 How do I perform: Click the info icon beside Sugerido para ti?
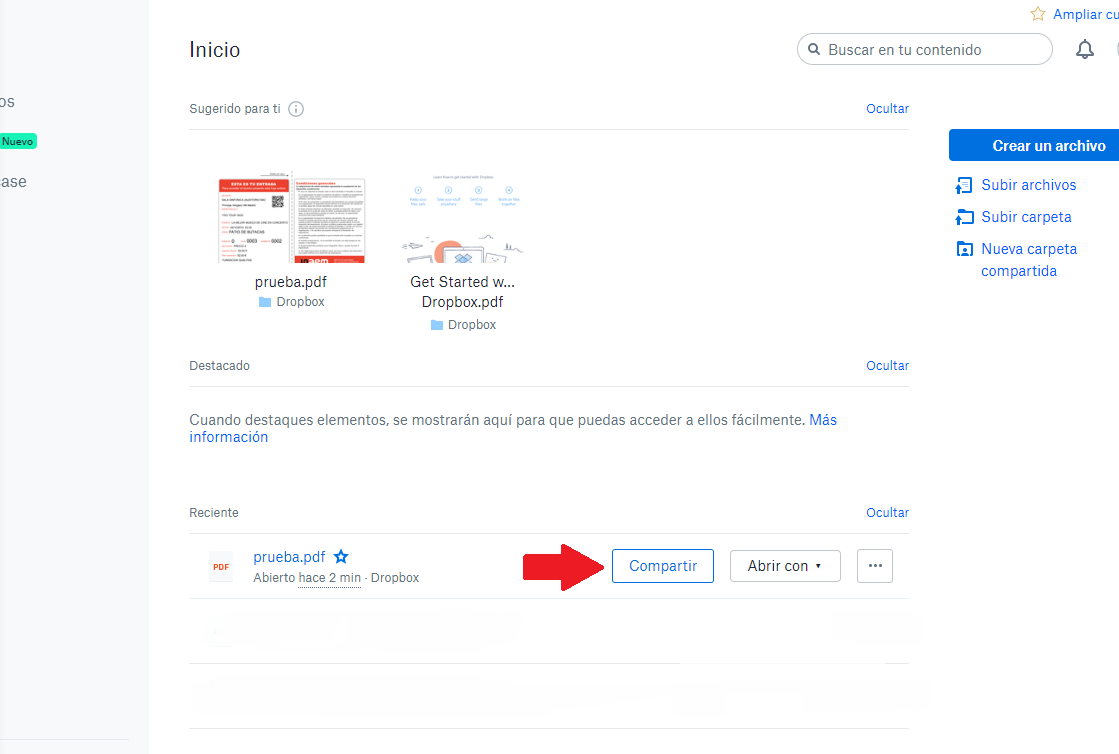click(295, 108)
